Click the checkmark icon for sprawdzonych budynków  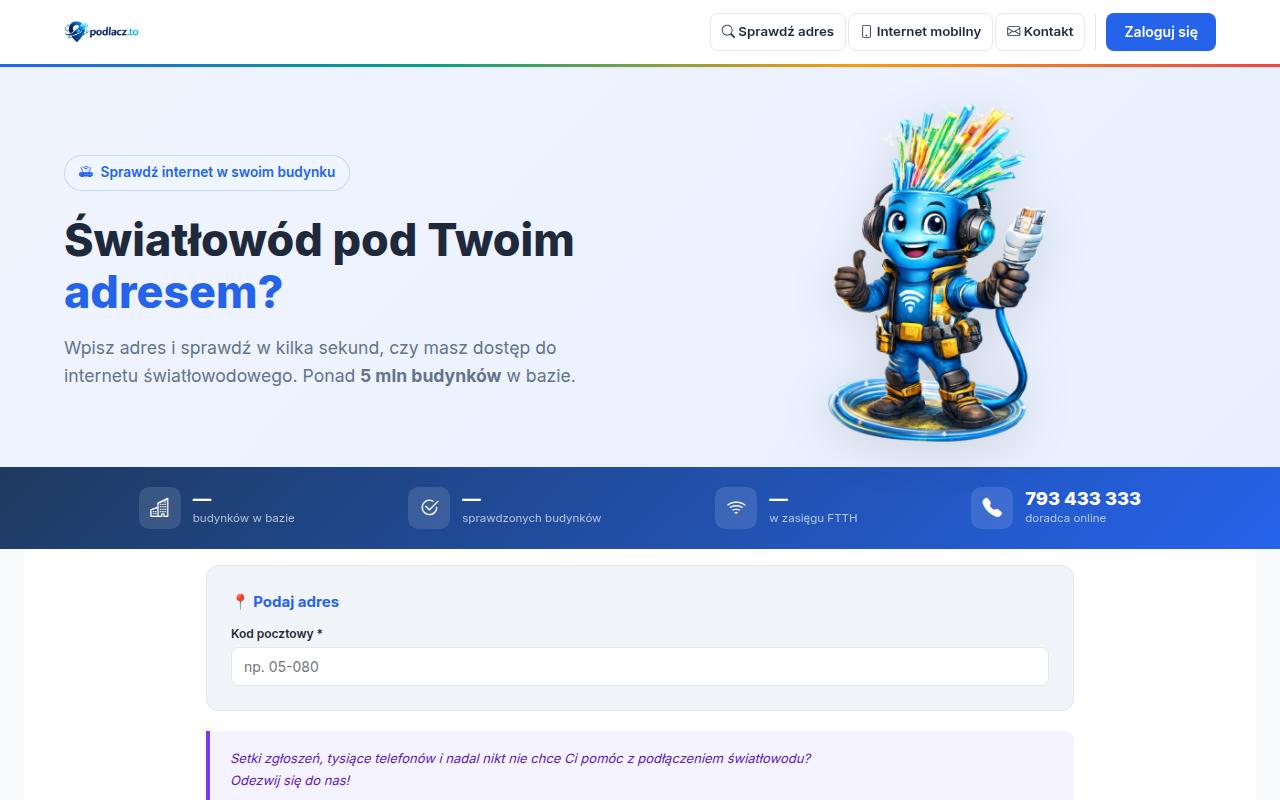point(429,508)
